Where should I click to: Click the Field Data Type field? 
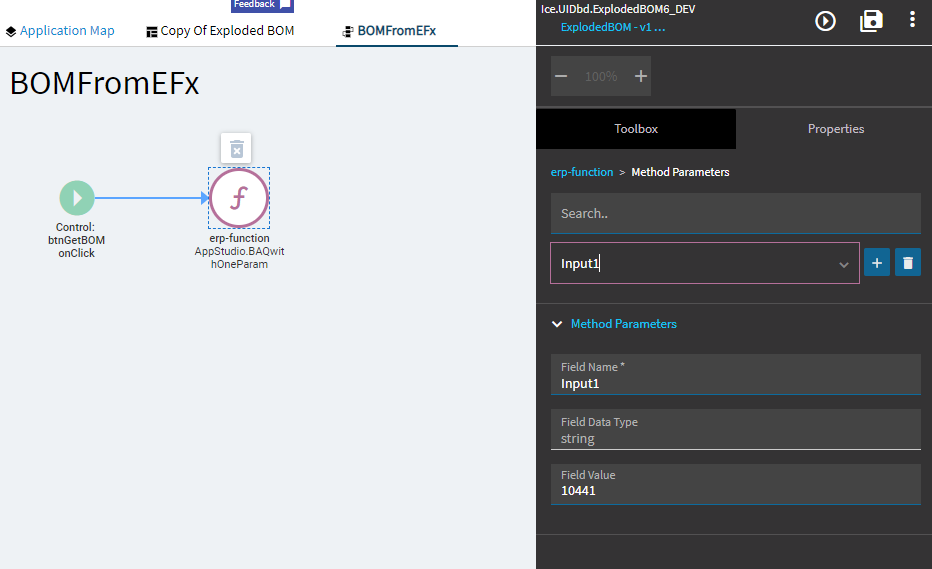coord(735,429)
